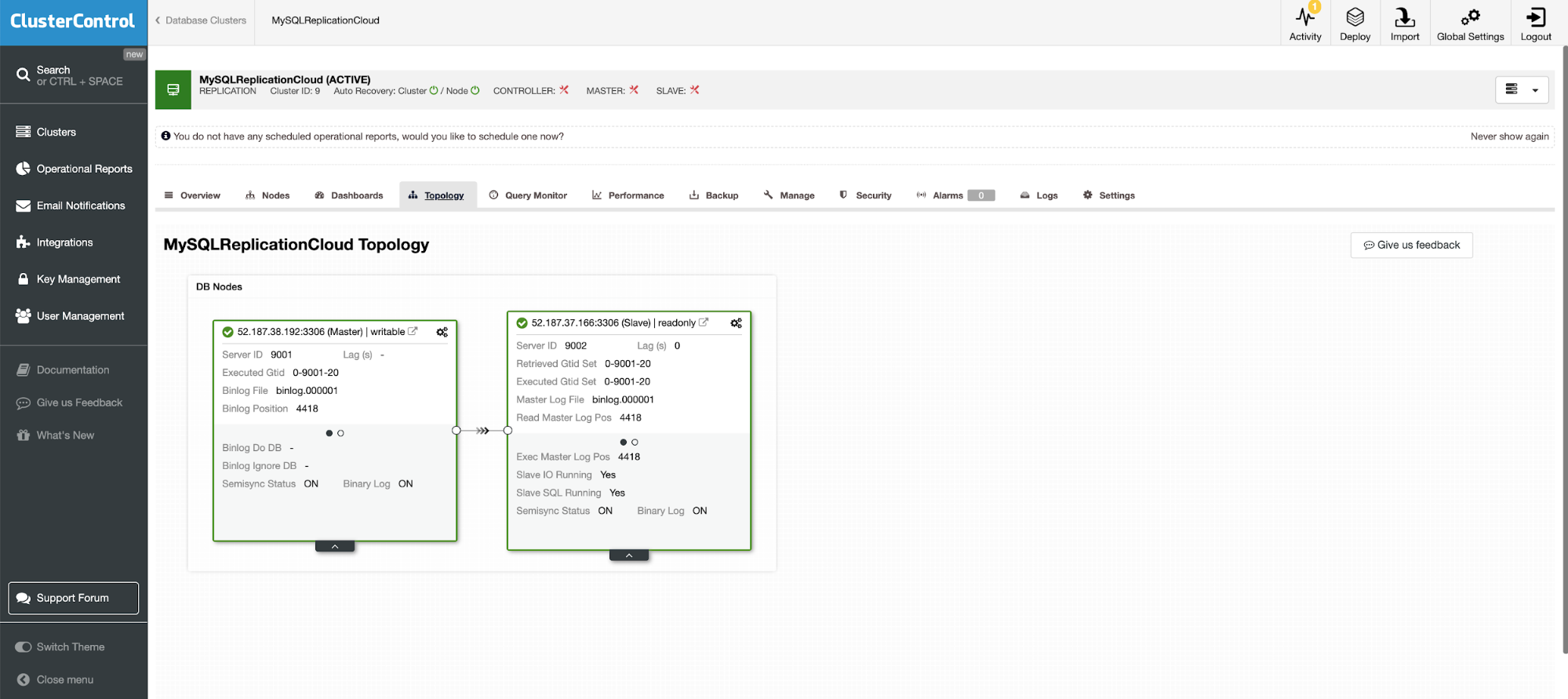Image resolution: width=1568 pixels, height=699 pixels.
Task: Click the Support Forum button
Action: tap(74, 598)
